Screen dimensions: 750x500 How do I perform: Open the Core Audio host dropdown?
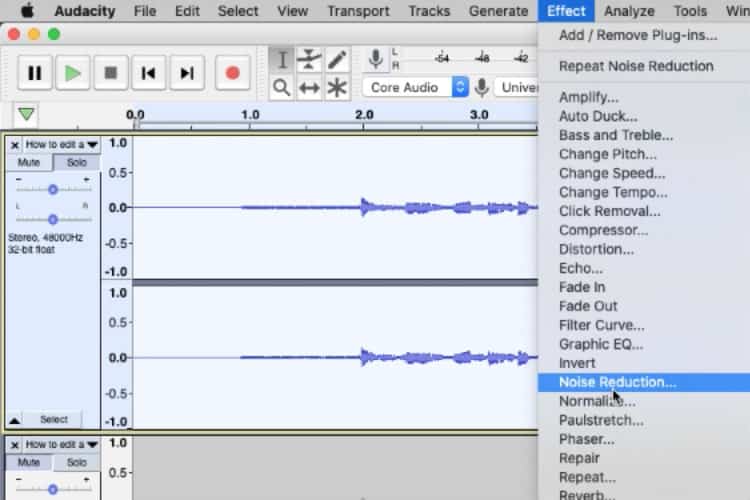click(415, 87)
